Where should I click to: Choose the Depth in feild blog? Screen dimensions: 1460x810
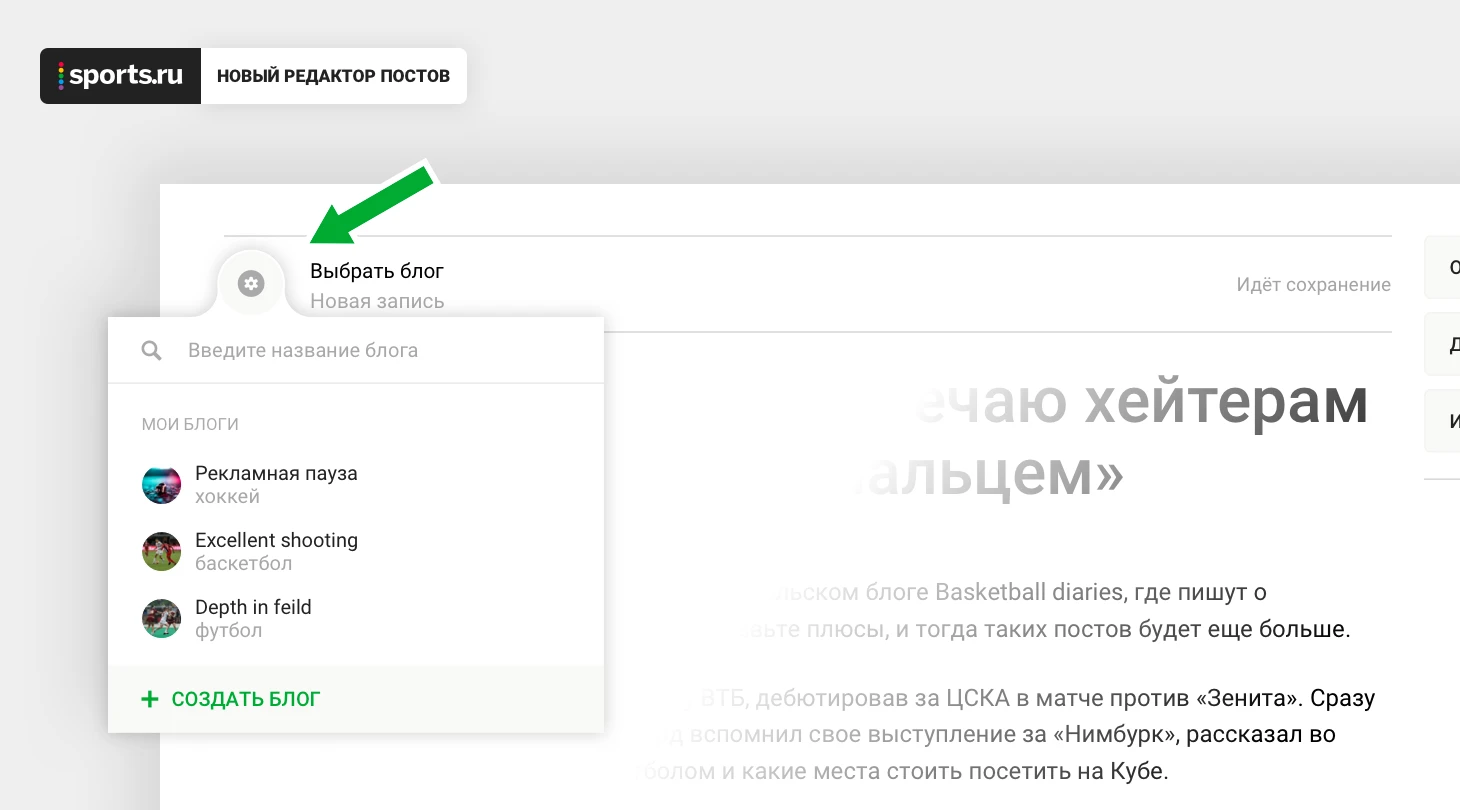point(356,618)
